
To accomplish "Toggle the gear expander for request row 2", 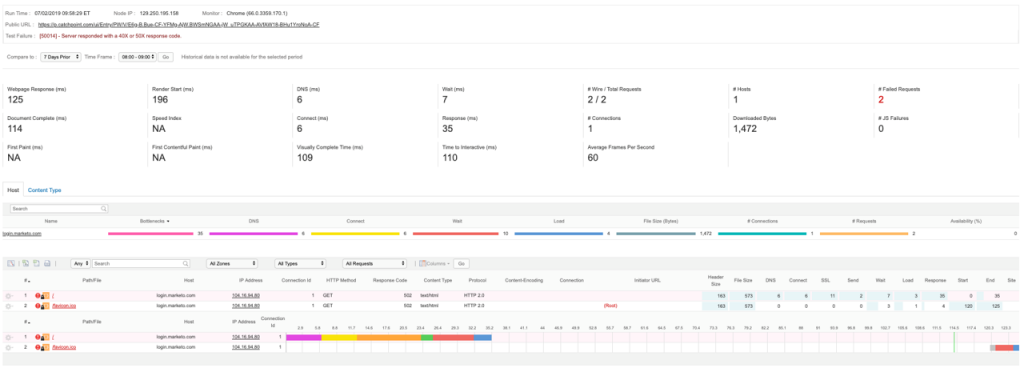I will 8,306.
